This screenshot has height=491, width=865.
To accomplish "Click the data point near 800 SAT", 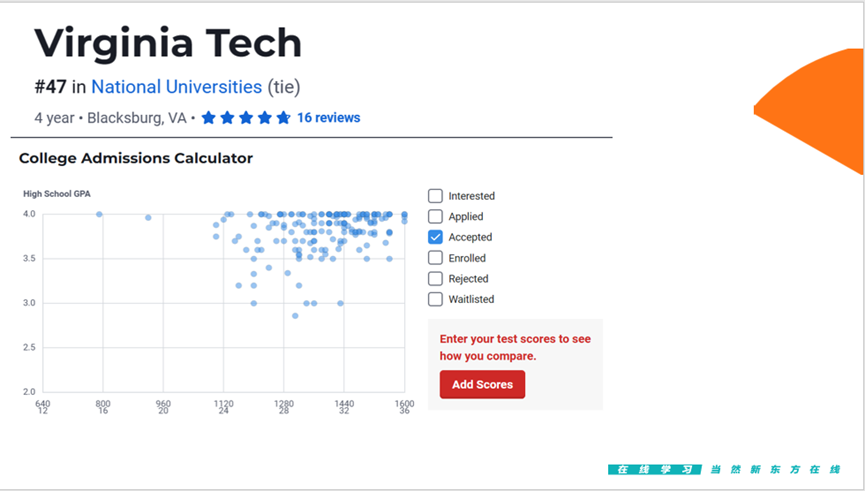I will [99, 214].
